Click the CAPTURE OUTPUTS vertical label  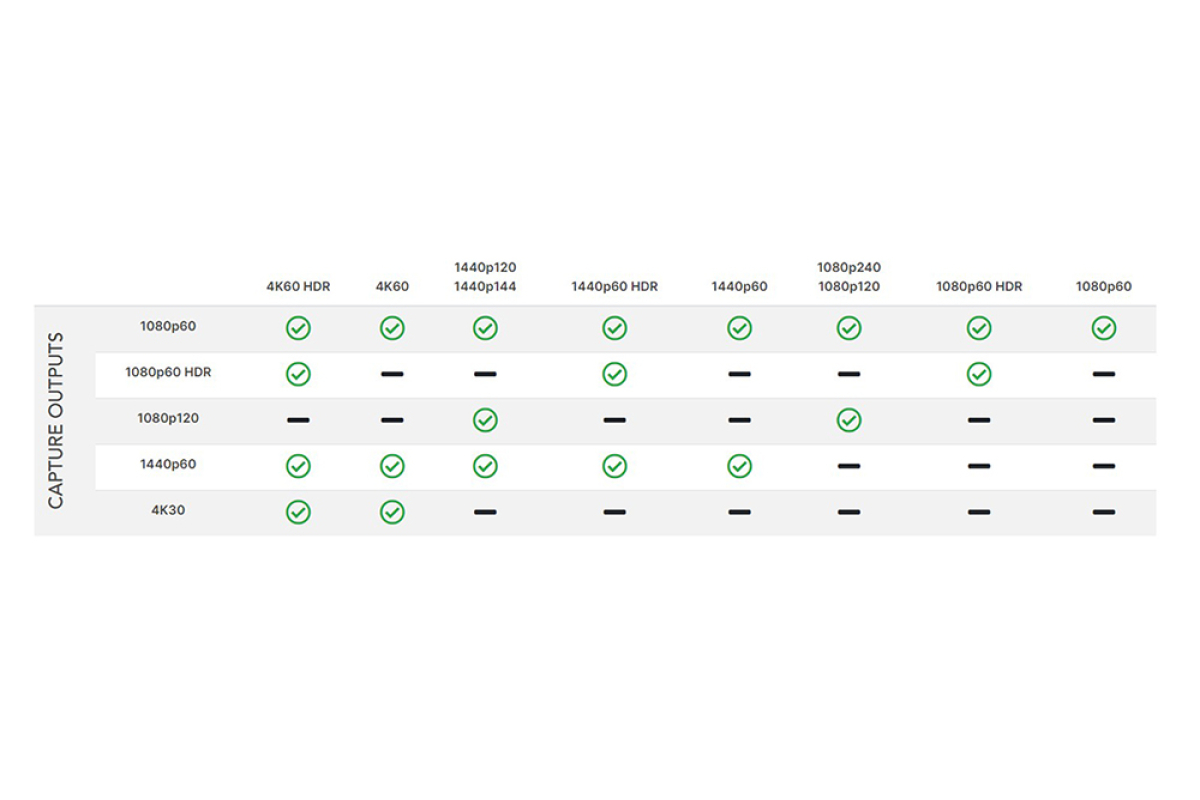pos(56,420)
